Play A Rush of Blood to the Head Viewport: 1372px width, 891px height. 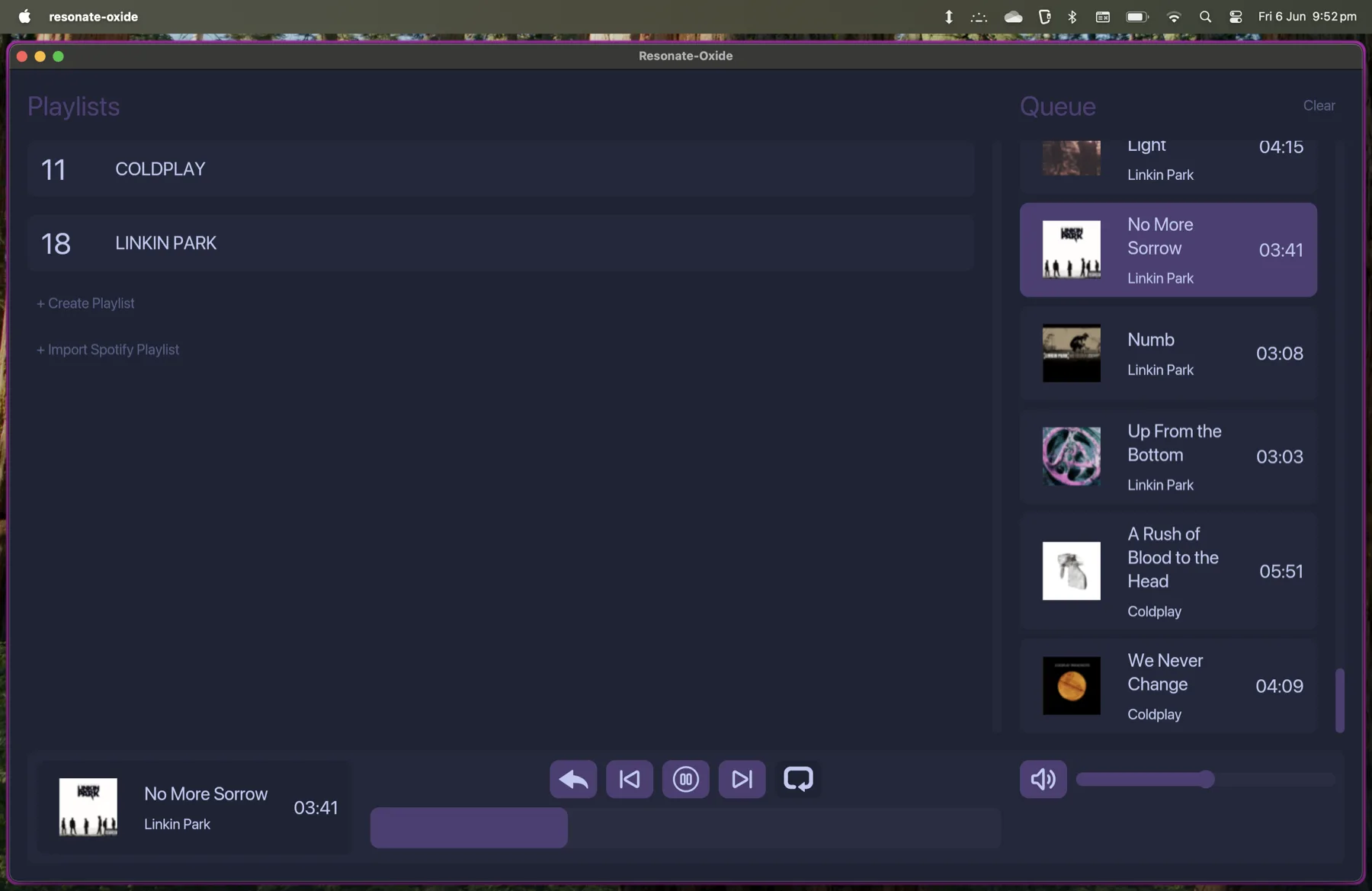pos(1168,571)
